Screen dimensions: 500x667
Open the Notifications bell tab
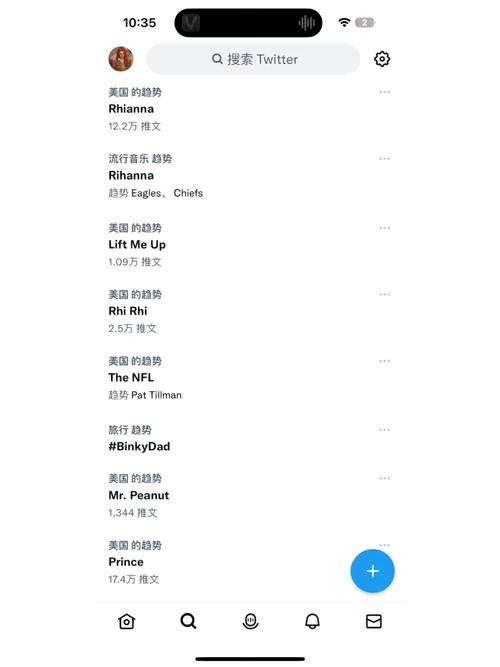click(x=312, y=621)
